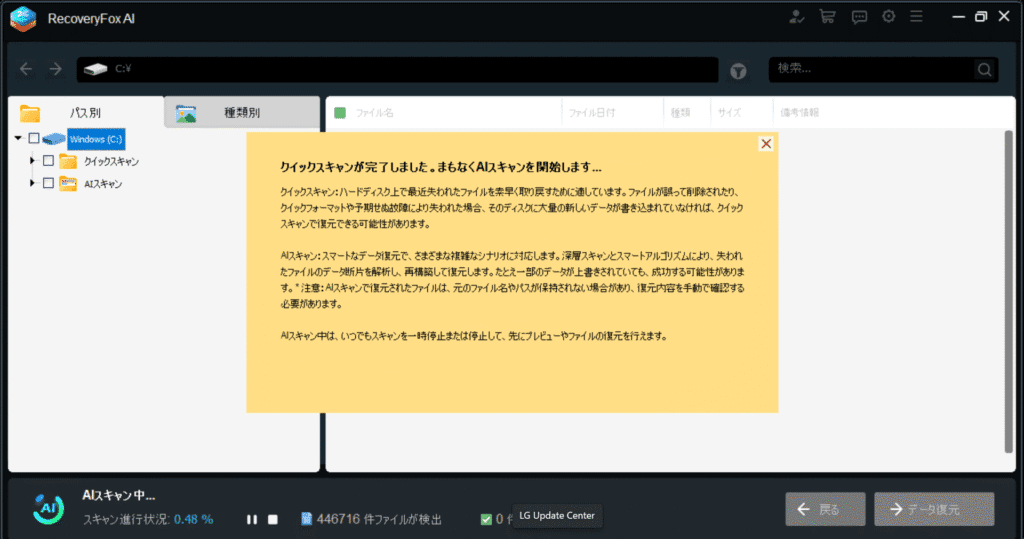Click the AIスキャン folder icon
This screenshot has height=539, width=1024.
pyautogui.click(x=68, y=184)
